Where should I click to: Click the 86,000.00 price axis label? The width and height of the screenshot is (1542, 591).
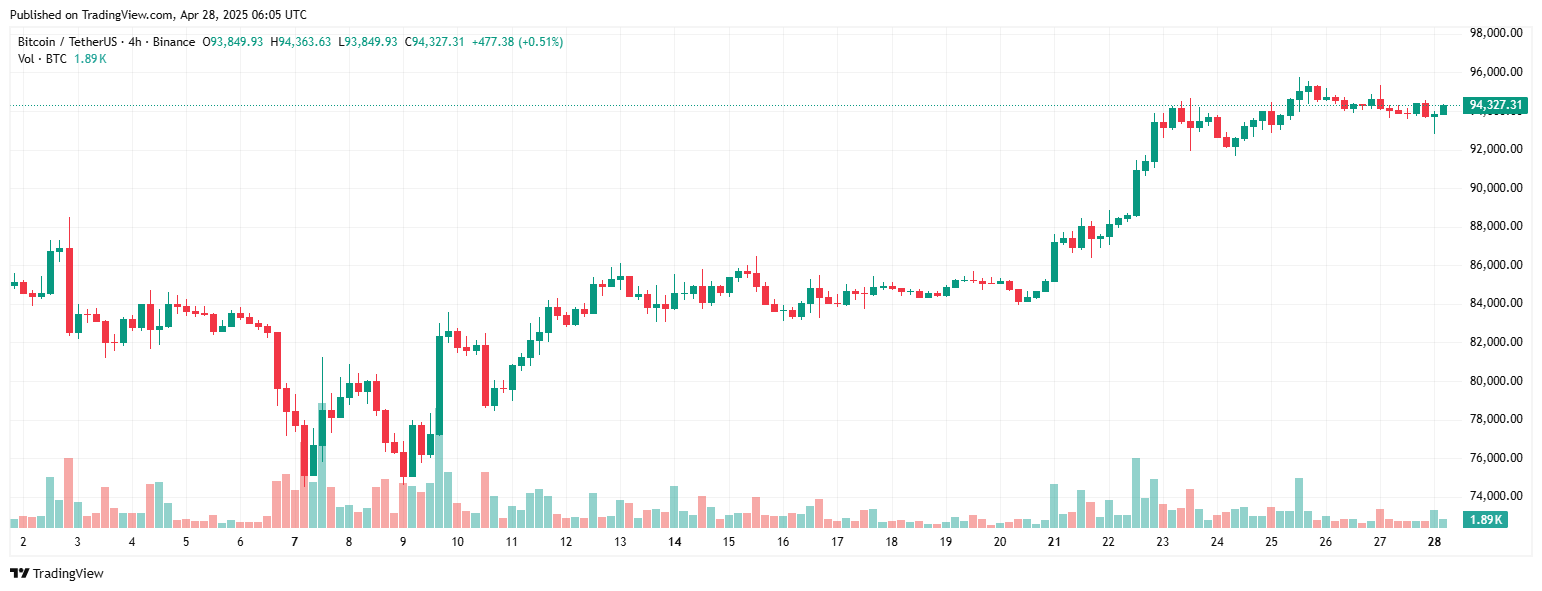pos(1495,265)
